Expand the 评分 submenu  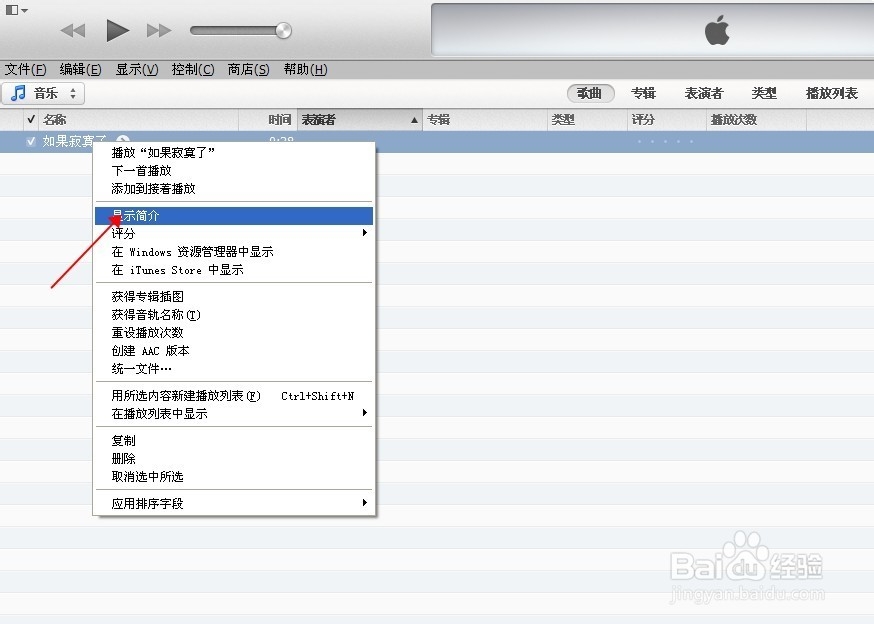click(x=234, y=233)
